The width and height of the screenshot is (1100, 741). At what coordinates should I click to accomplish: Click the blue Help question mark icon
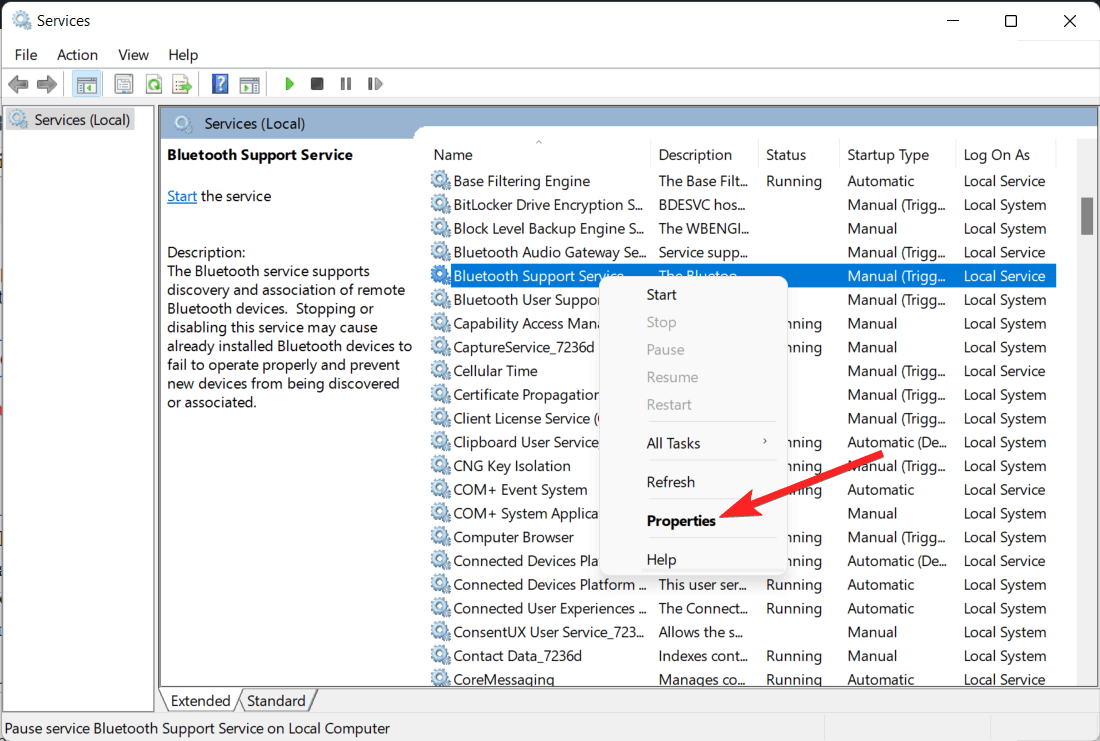coord(220,84)
